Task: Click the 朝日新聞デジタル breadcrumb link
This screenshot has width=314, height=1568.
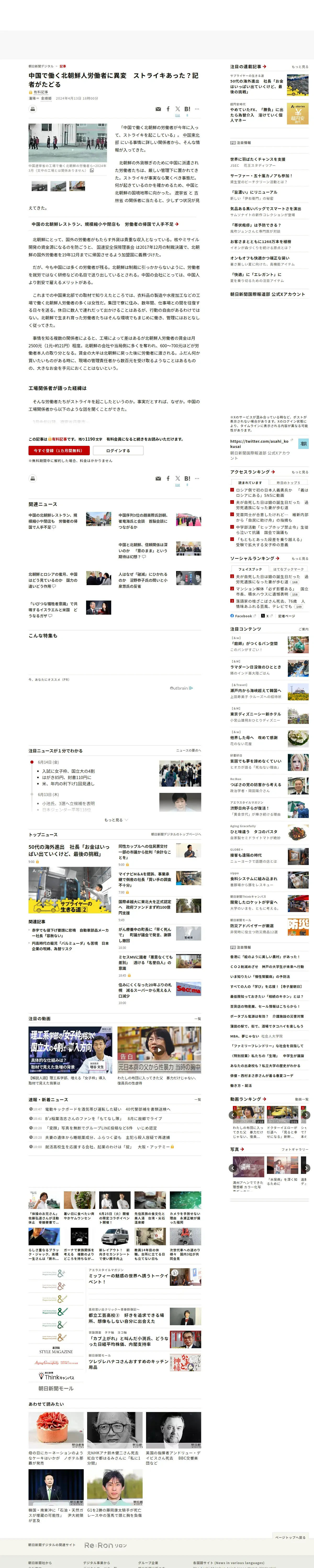Action: [41, 66]
